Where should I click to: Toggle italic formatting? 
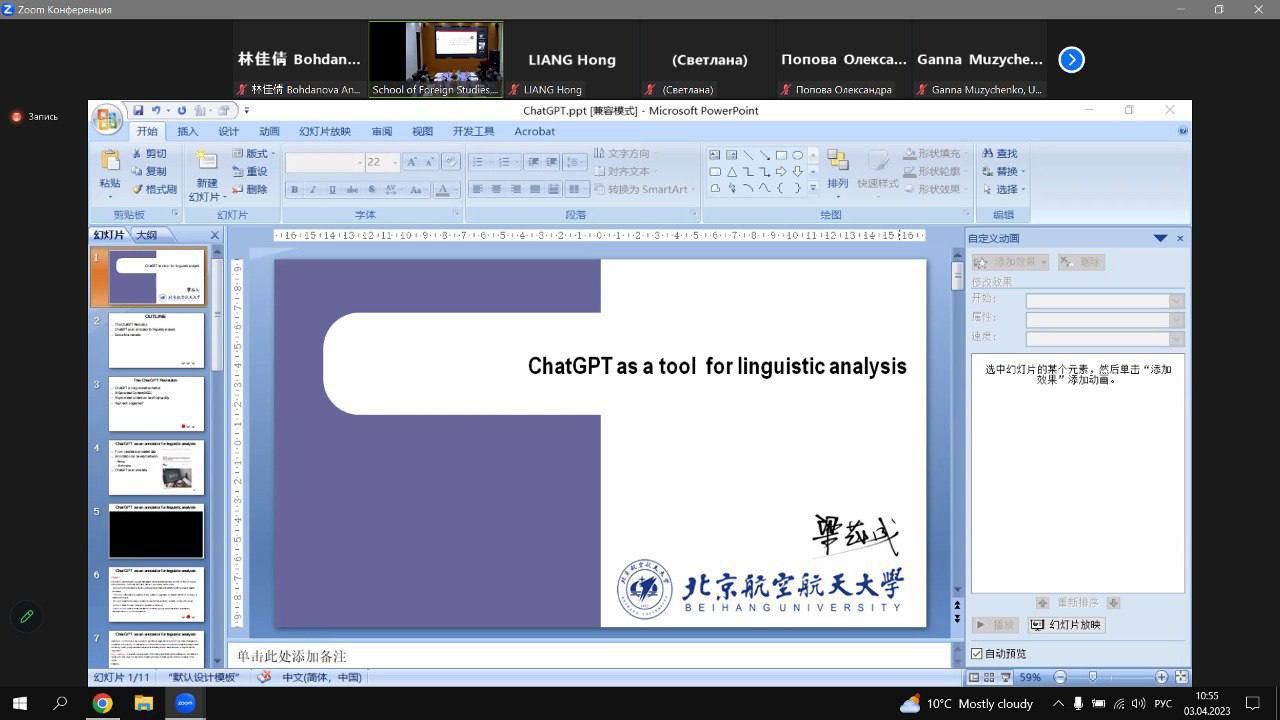[313, 189]
